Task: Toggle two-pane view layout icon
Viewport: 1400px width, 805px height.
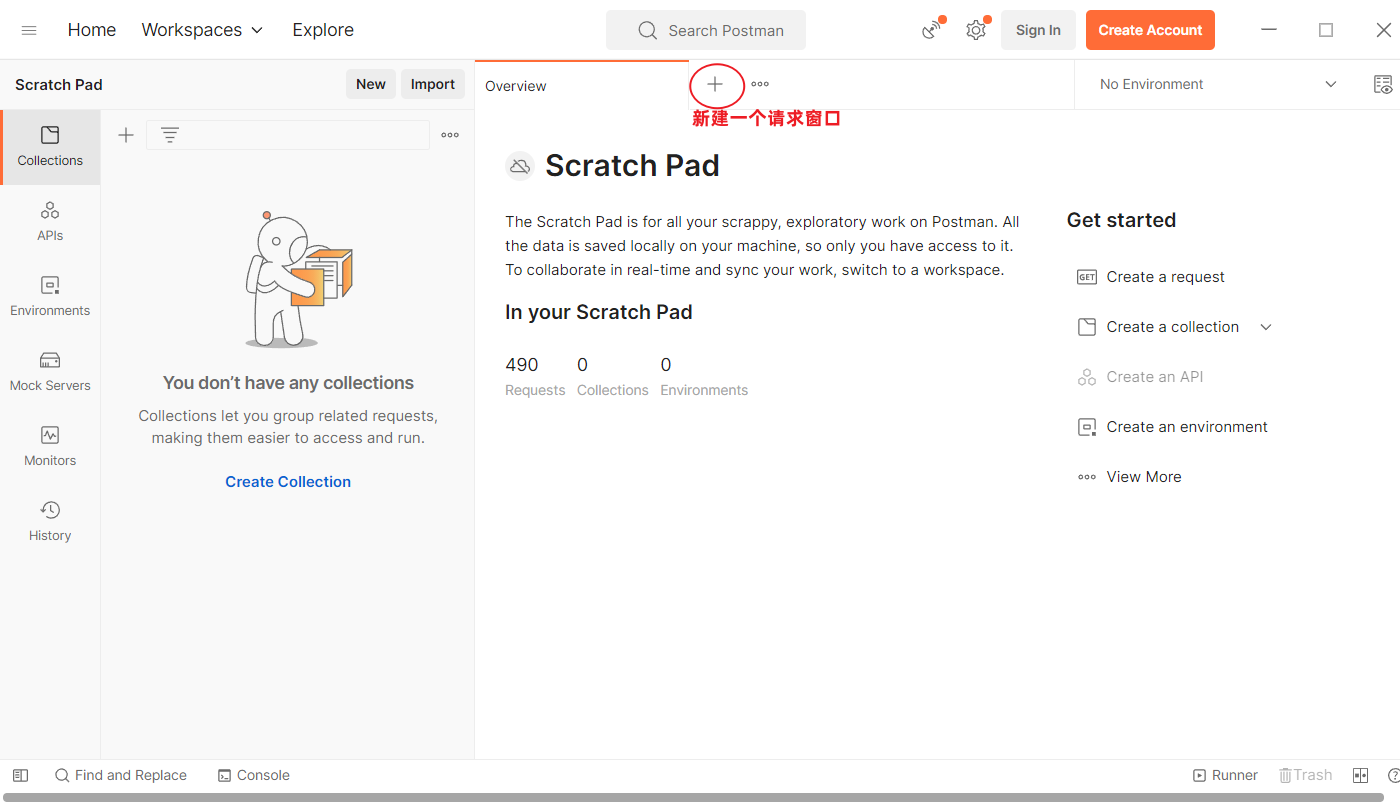Action: point(1360,775)
